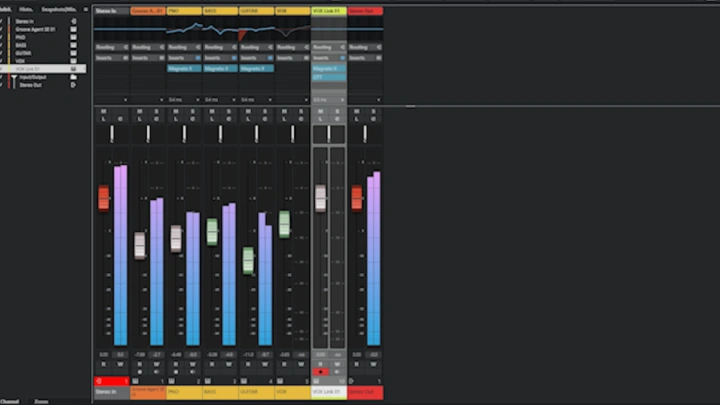Expand Routing section on VOX channel

(292, 47)
